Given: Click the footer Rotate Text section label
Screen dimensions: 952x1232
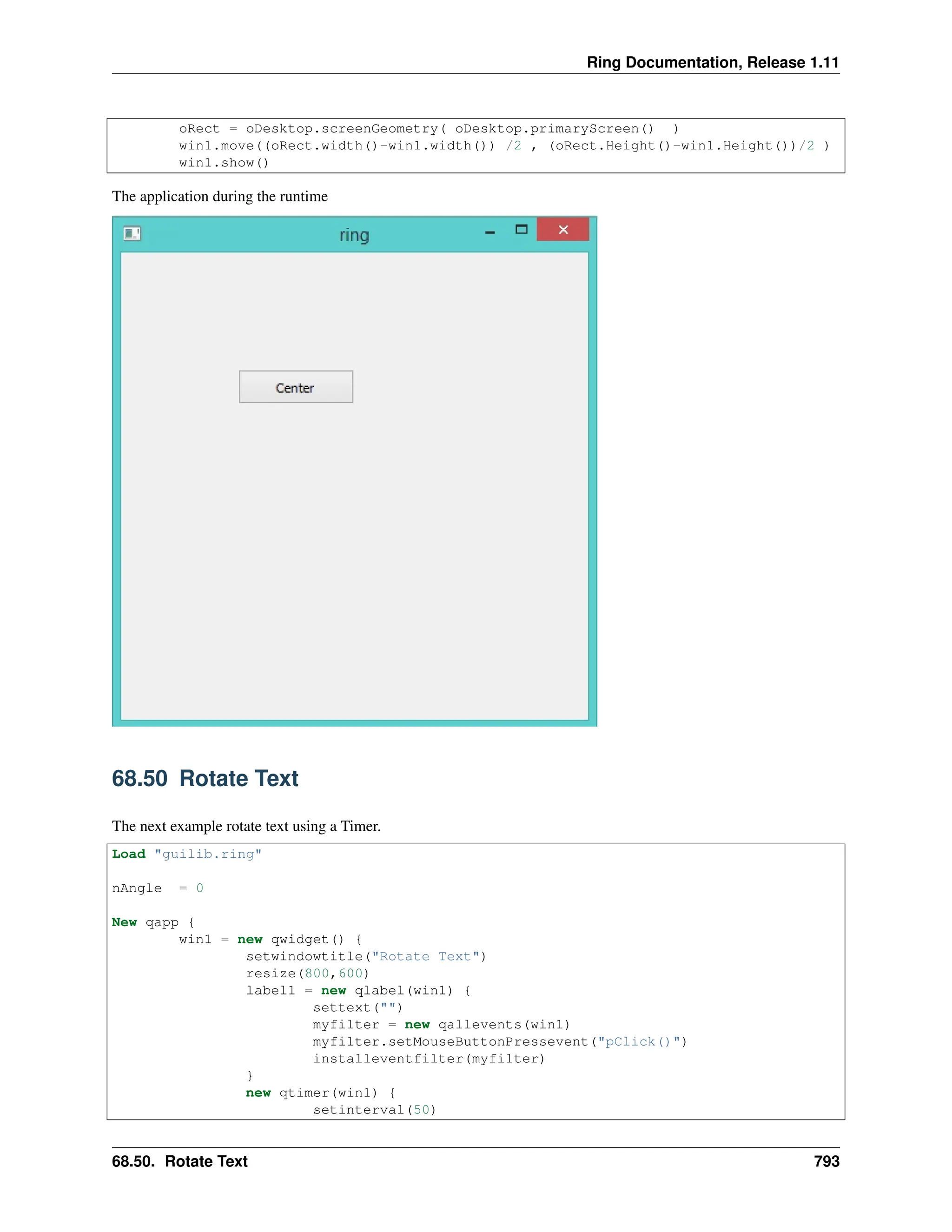Looking at the screenshot, I should (179, 1161).
